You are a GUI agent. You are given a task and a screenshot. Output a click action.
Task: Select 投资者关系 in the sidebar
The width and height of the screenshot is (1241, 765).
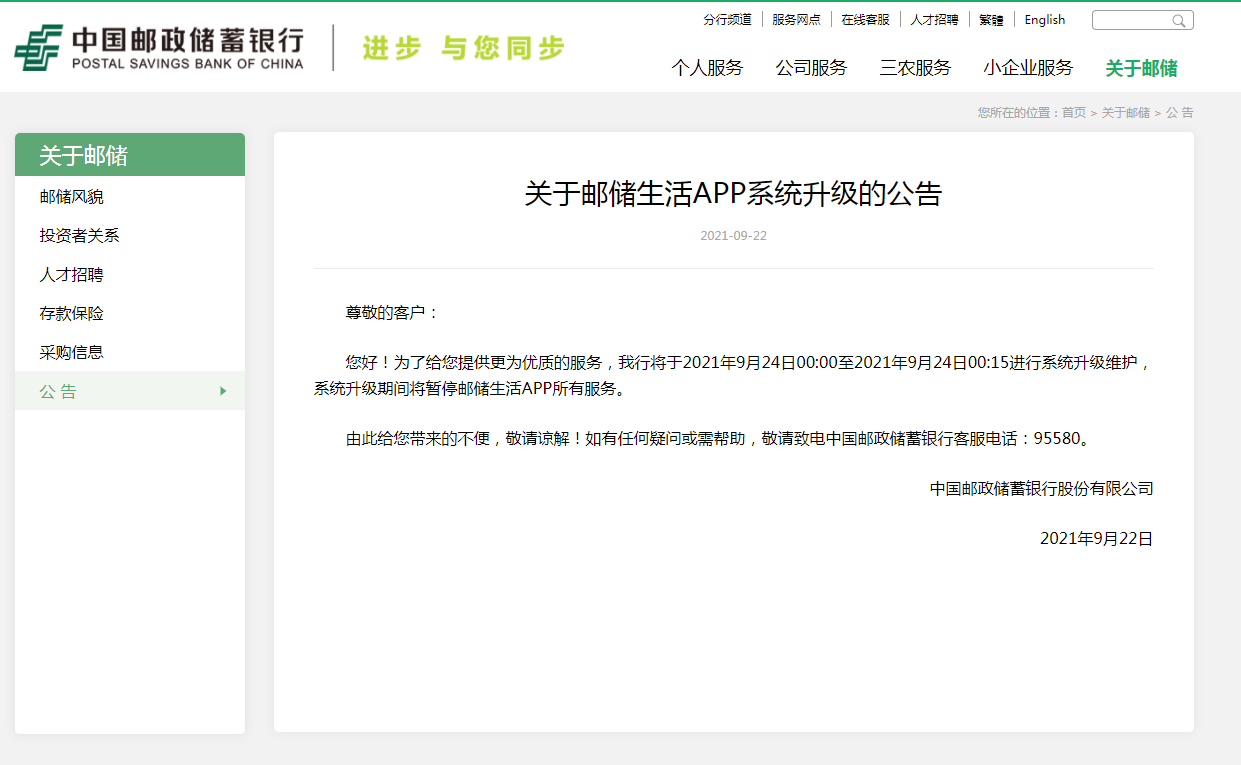click(x=80, y=236)
